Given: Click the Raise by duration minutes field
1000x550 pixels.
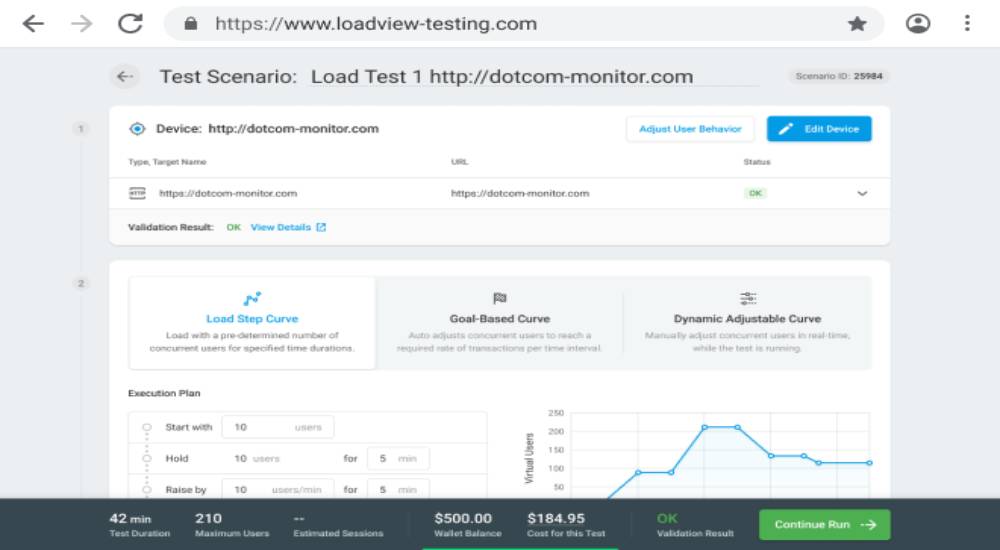Looking at the screenshot, I should coord(398,489).
